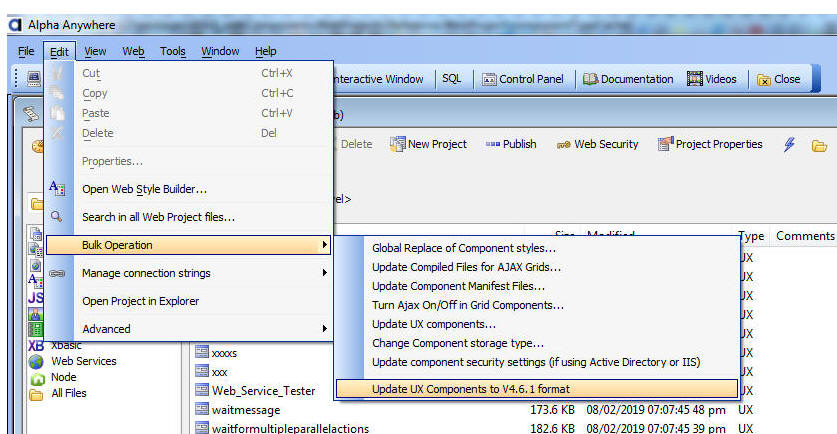Click the folder icon after lightning bolt
The height and width of the screenshot is (434, 837).
click(819, 145)
